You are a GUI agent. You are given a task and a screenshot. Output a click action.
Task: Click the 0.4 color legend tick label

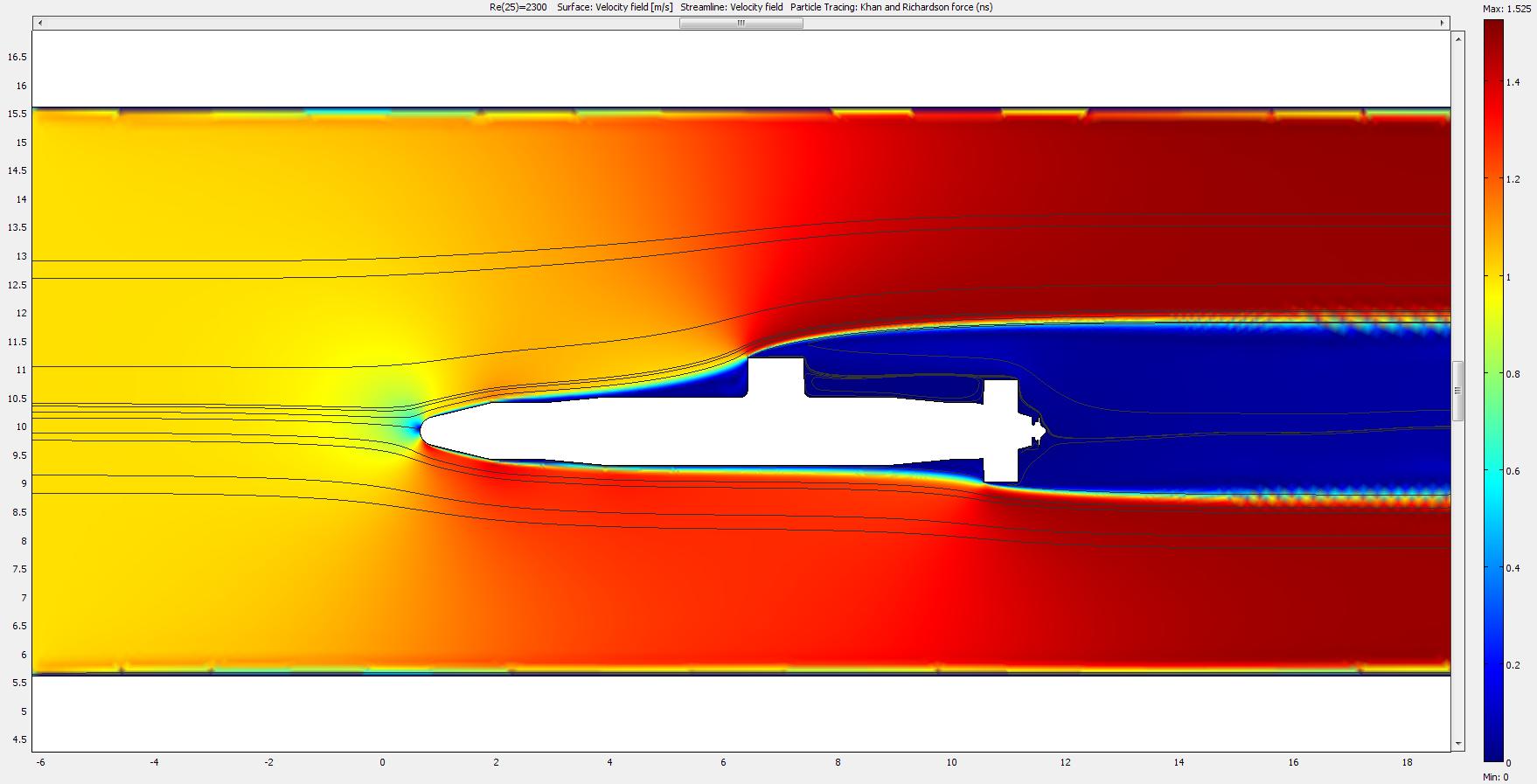click(1513, 568)
